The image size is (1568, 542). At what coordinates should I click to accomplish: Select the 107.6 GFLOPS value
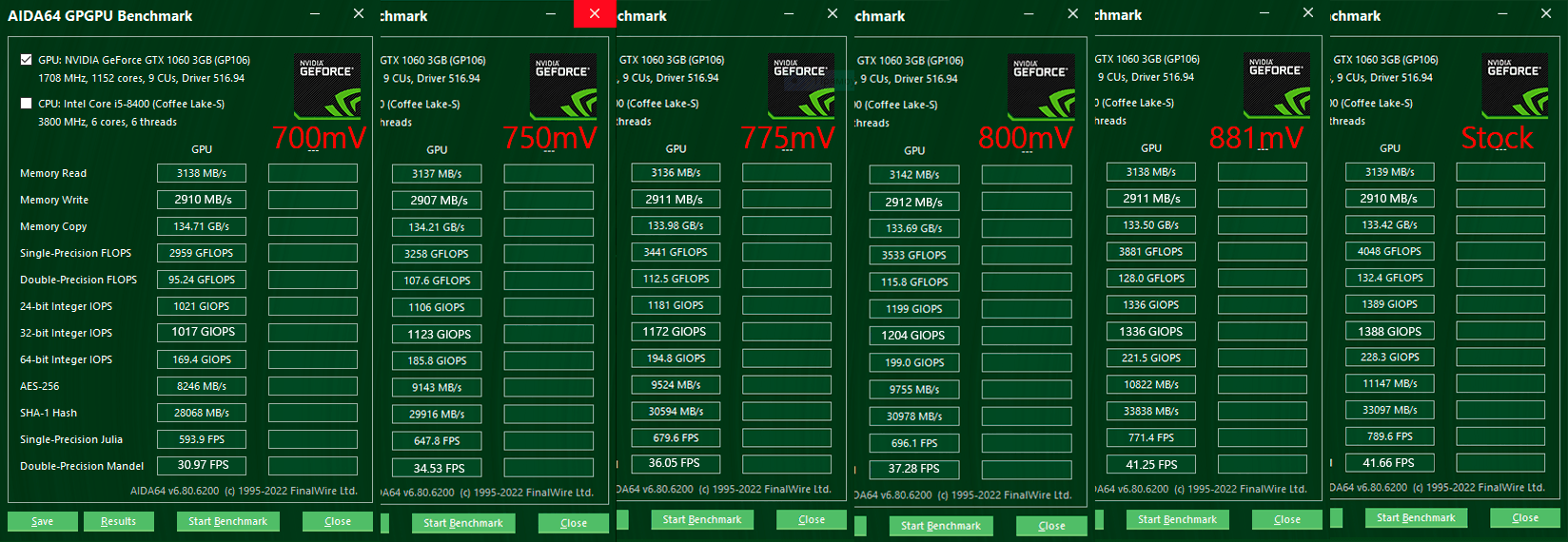(x=437, y=281)
